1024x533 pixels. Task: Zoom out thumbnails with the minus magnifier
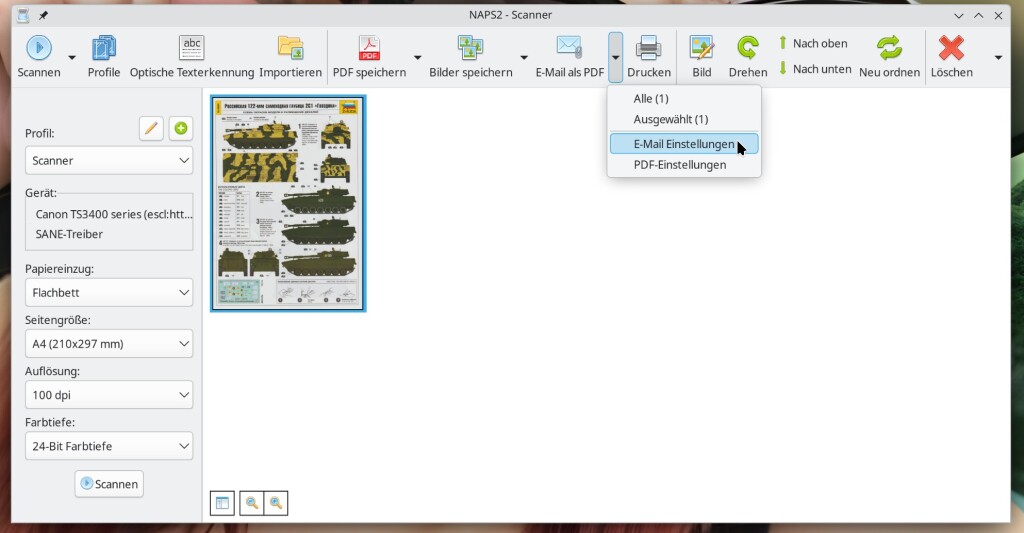[x=251, y=503]
